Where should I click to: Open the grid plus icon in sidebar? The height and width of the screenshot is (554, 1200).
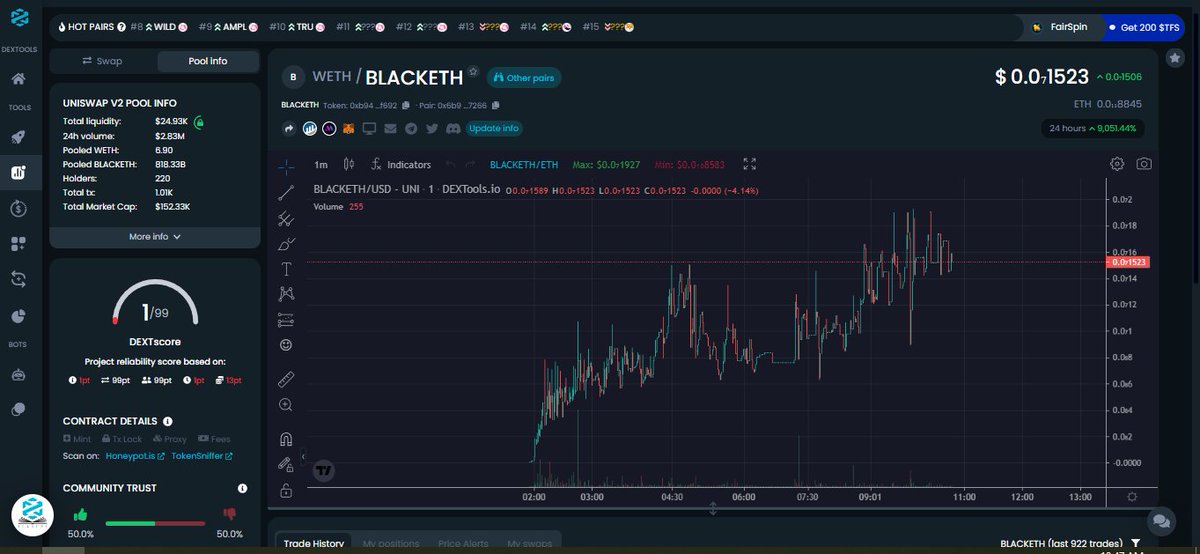pyautogui.click(x=18, y=244)
